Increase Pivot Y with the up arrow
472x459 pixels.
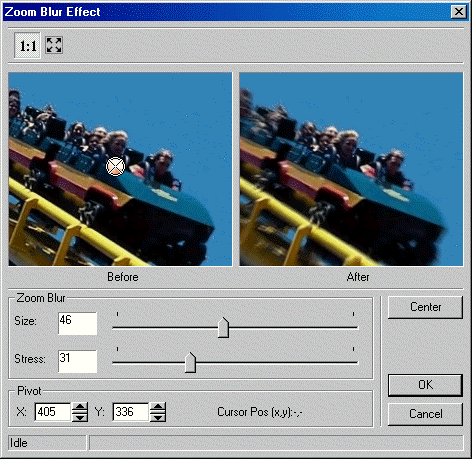tap(158, 407)
